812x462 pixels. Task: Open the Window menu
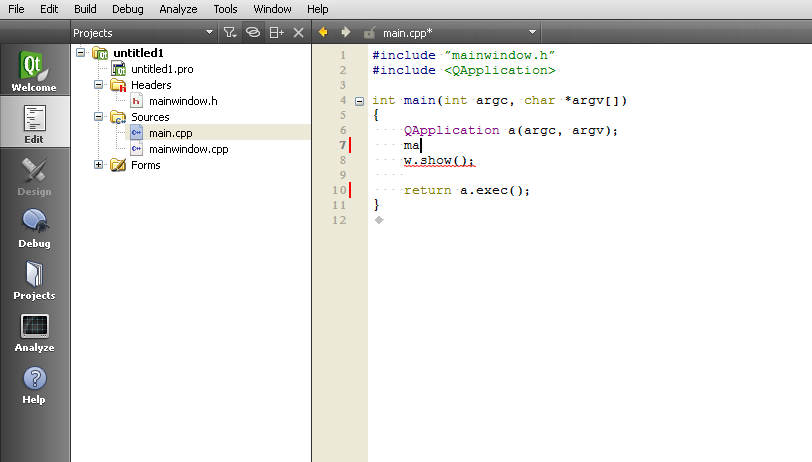click(272, 9)
